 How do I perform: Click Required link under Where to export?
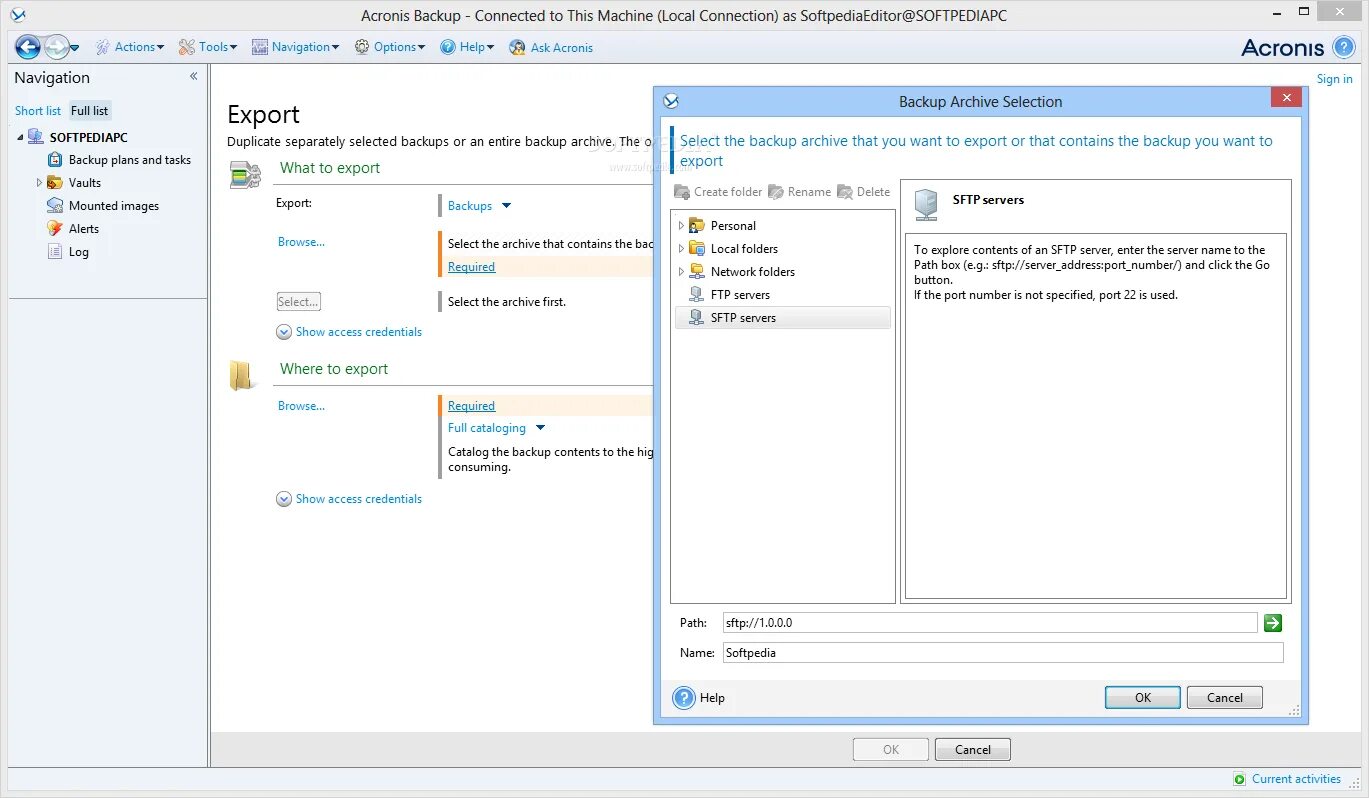[x=471, y=406]
